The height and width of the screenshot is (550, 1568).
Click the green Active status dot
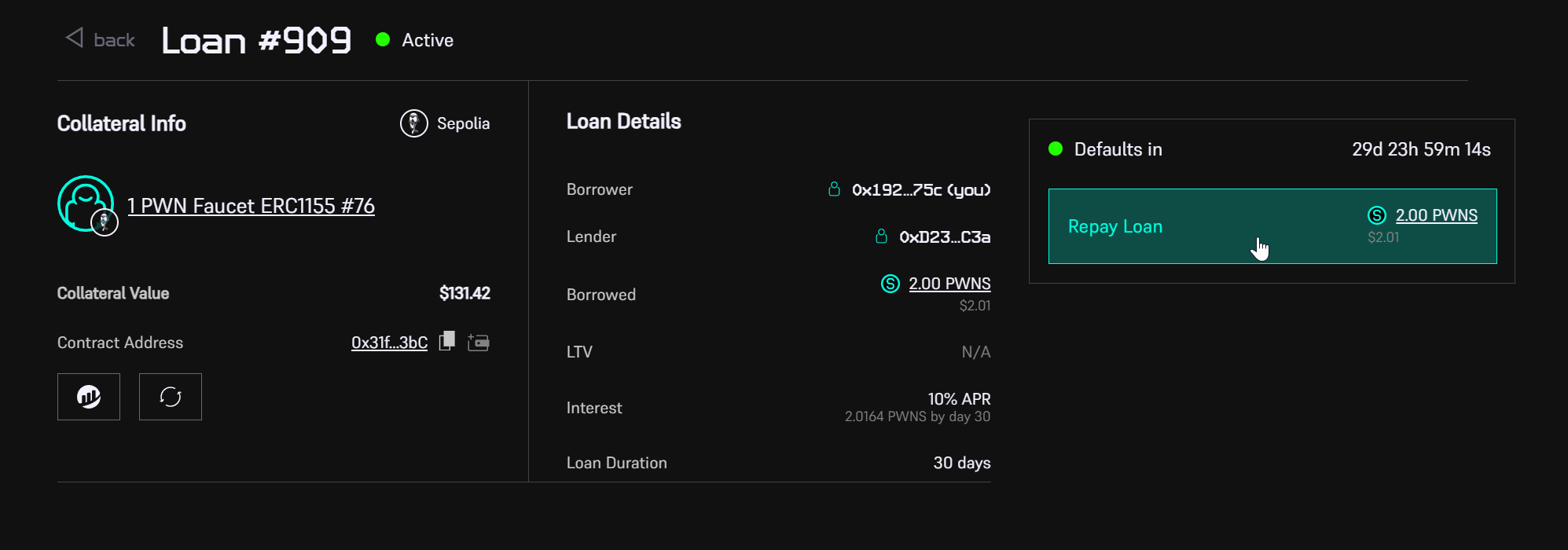[383, 39]
